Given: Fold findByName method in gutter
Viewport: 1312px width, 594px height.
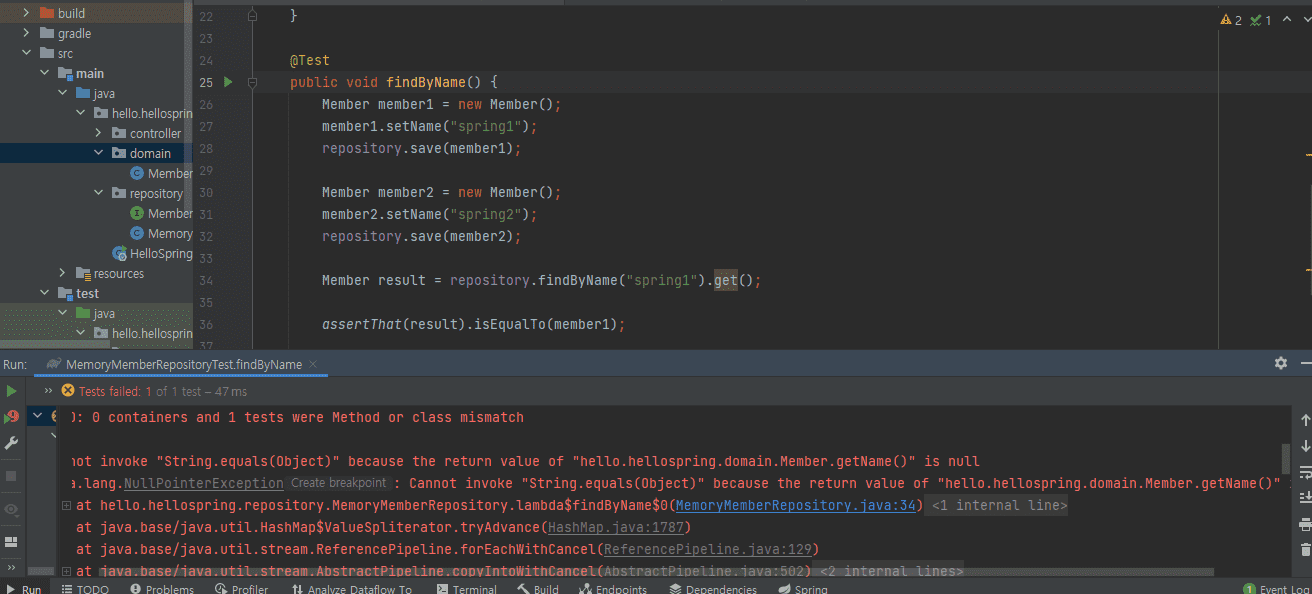Looking at the screenshot, I should (x=252, y=82).
